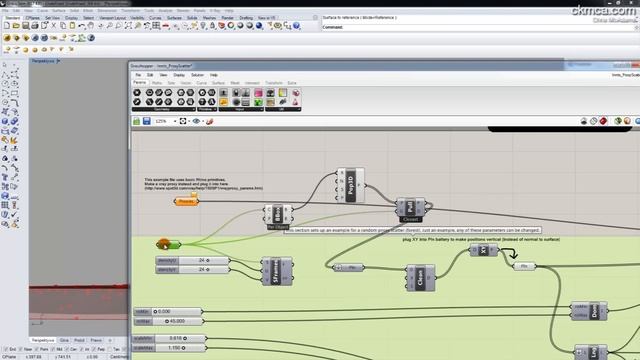Open the 125% zoom level dropdown

pyautogui.click(x=175, y=121)
